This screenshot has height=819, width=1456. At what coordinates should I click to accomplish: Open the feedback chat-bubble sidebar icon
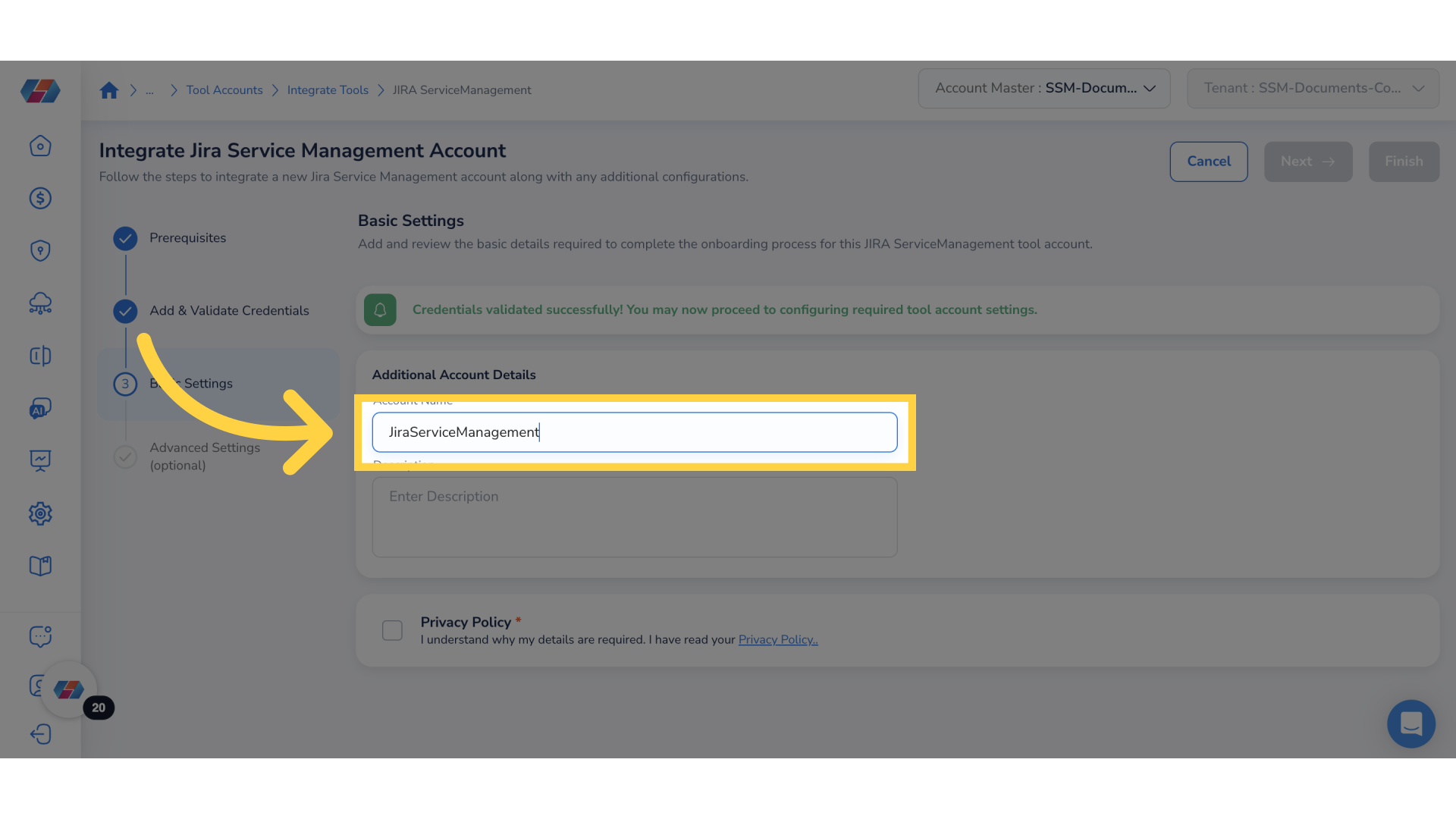point(40,636)
